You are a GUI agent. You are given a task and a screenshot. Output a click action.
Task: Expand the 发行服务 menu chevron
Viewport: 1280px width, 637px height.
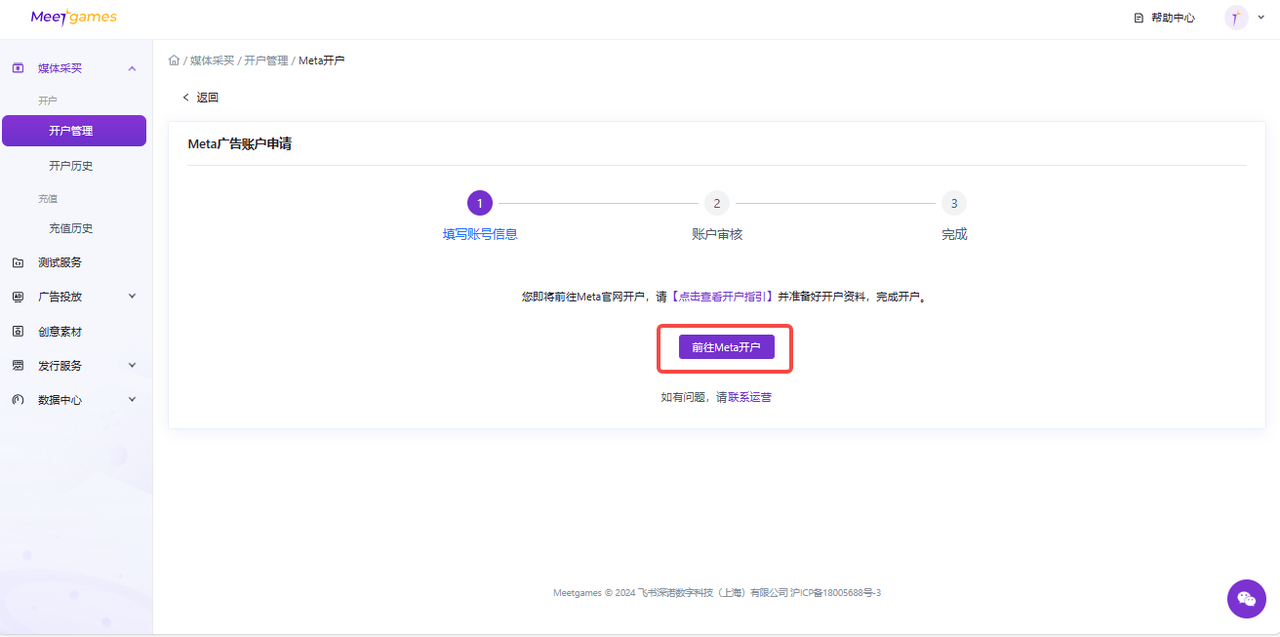[132, 365]
